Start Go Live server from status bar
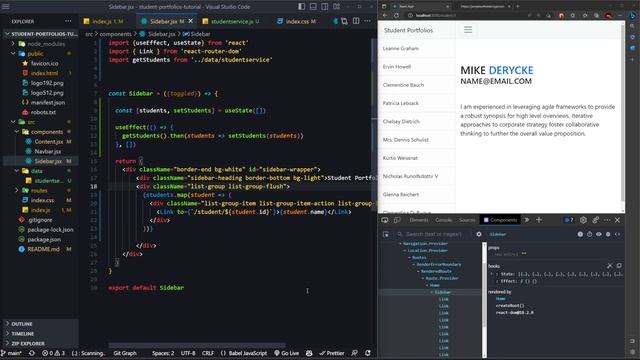 click(x=287, y=353)
